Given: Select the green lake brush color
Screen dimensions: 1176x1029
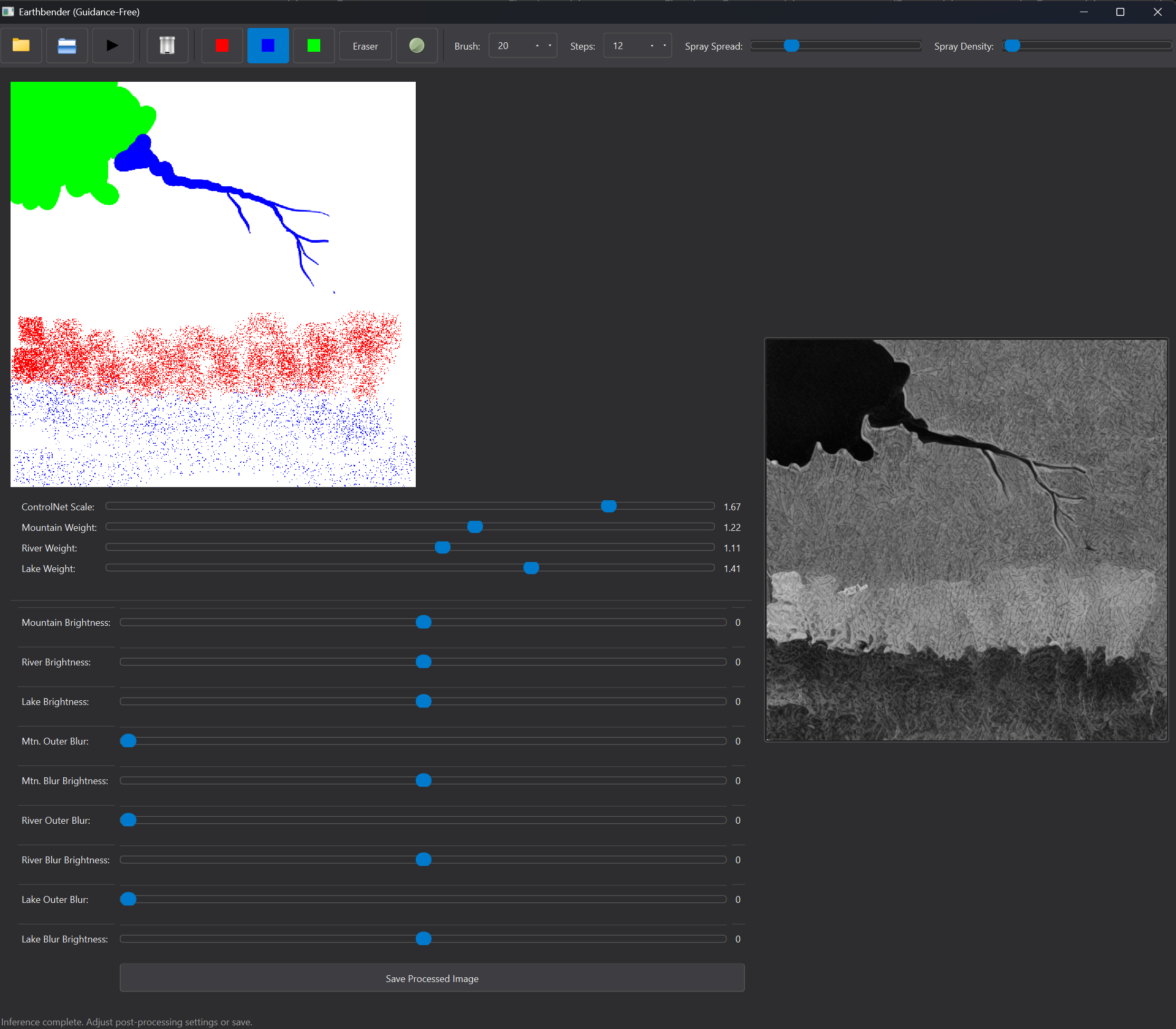Looking at the screenshot, I should coord(313,45).
